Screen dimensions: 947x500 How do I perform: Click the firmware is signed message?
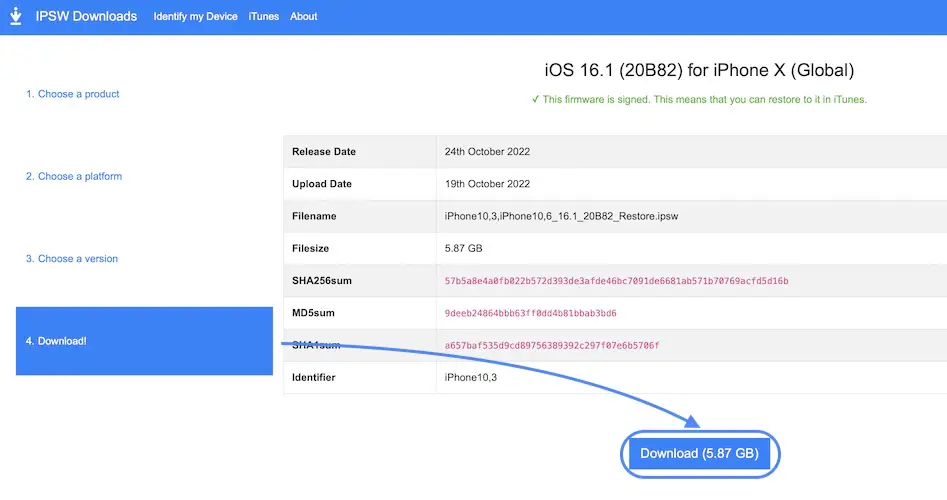pos(704,100)
